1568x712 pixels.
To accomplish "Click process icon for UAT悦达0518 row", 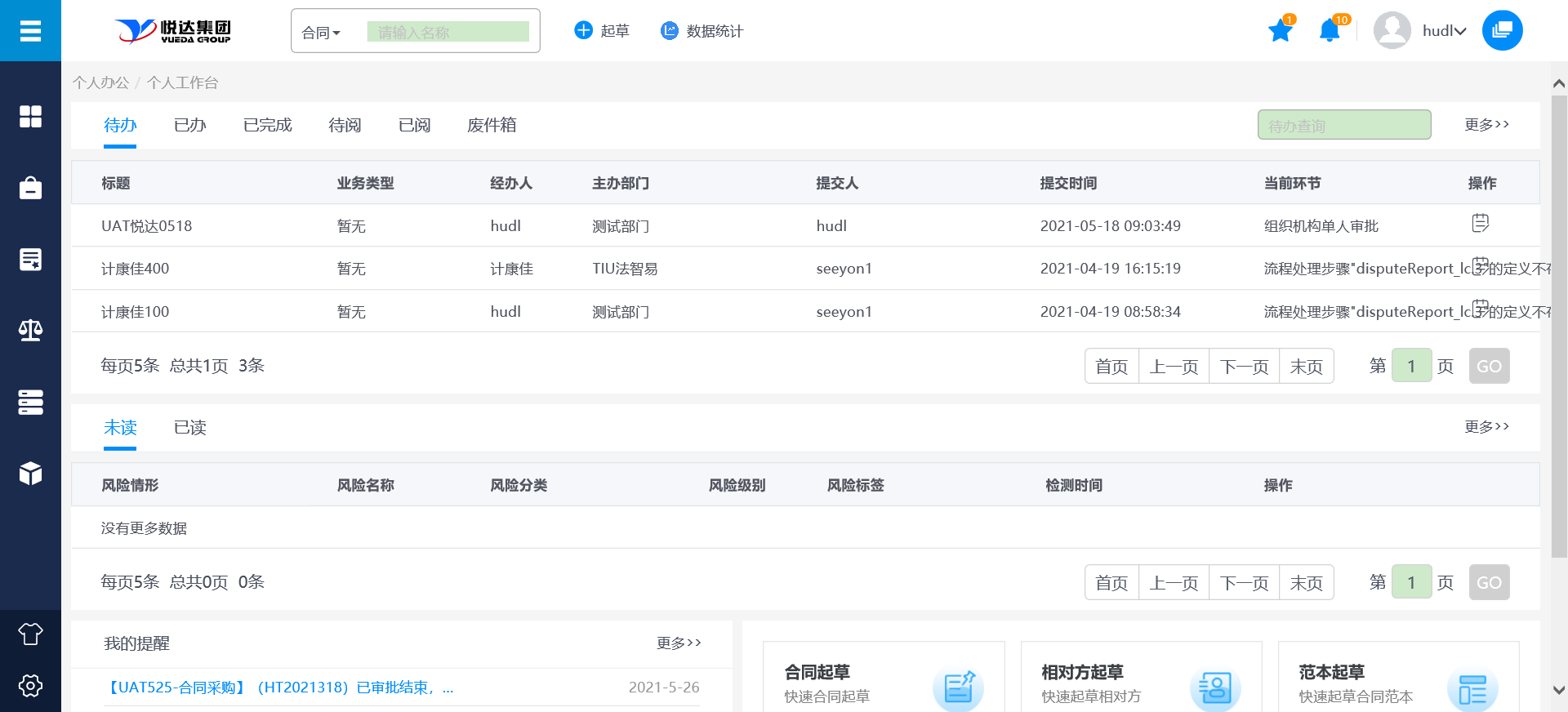I will 1480,223.
